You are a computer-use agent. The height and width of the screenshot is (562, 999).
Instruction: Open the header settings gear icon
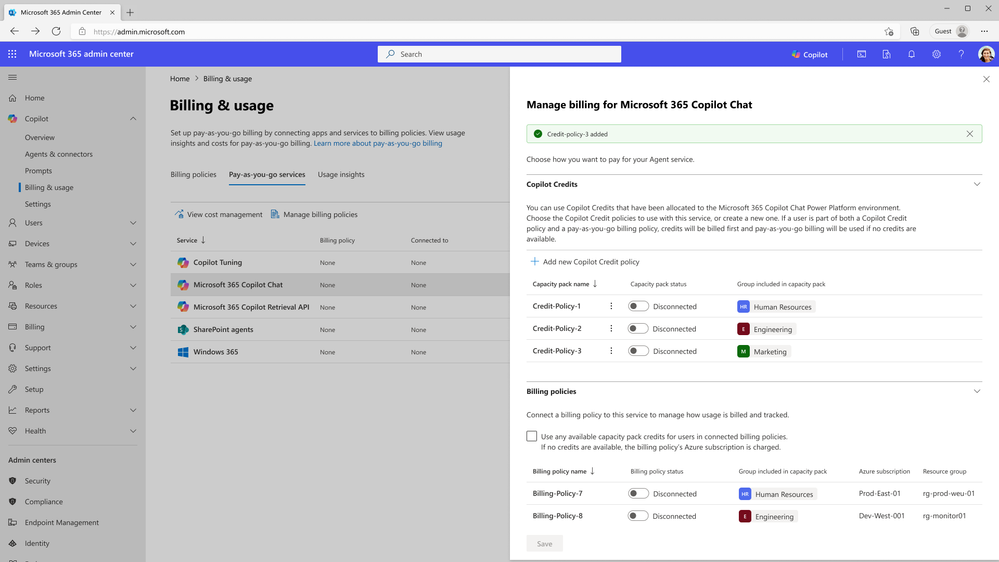(x=936, y=54)
